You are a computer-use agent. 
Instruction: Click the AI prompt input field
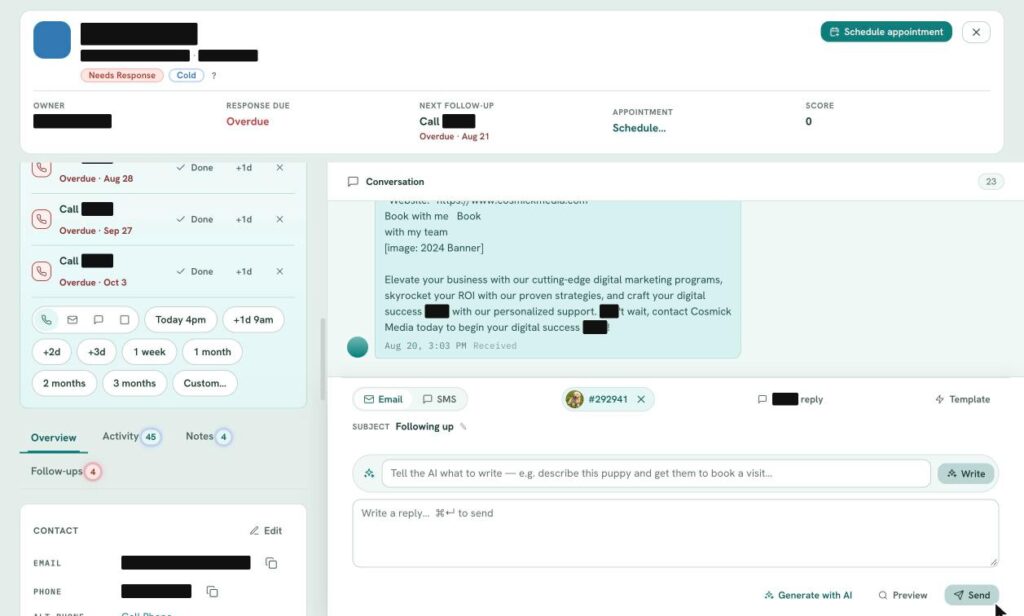656,473
